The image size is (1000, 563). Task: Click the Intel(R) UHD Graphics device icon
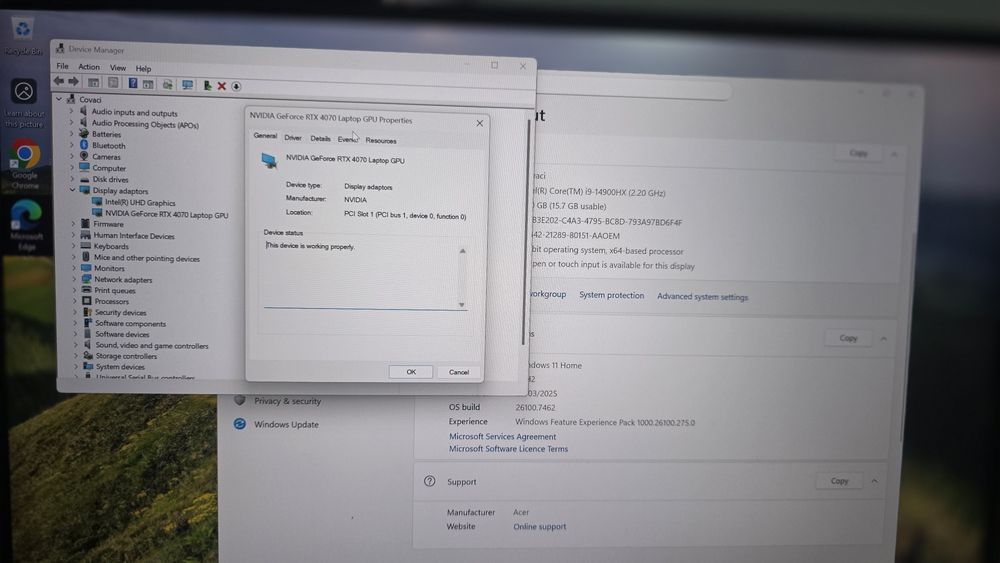pyautogui.click(x=97, y=201)
